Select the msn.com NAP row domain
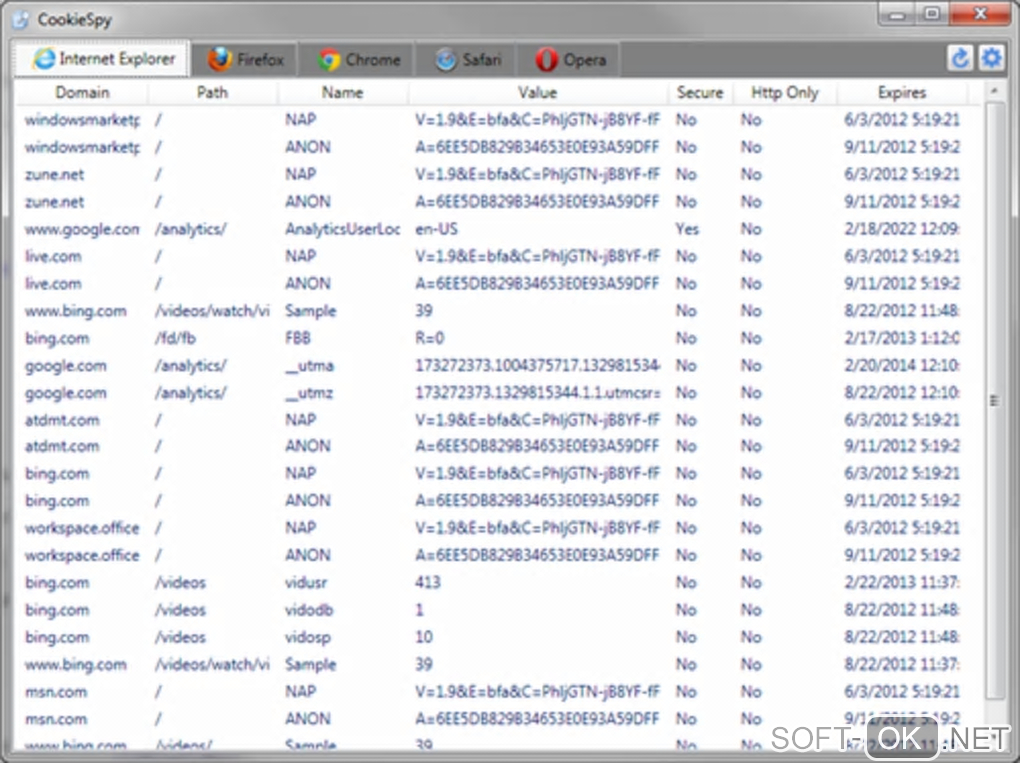This screenshot has height=763, width=1020. (56, 691)
